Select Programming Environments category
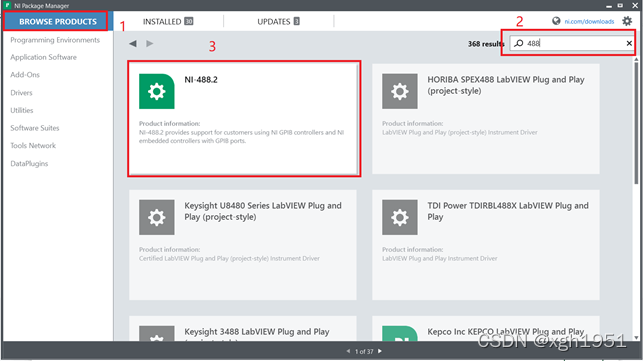Viewport: 643px width, 361px height. click(55, 40)
